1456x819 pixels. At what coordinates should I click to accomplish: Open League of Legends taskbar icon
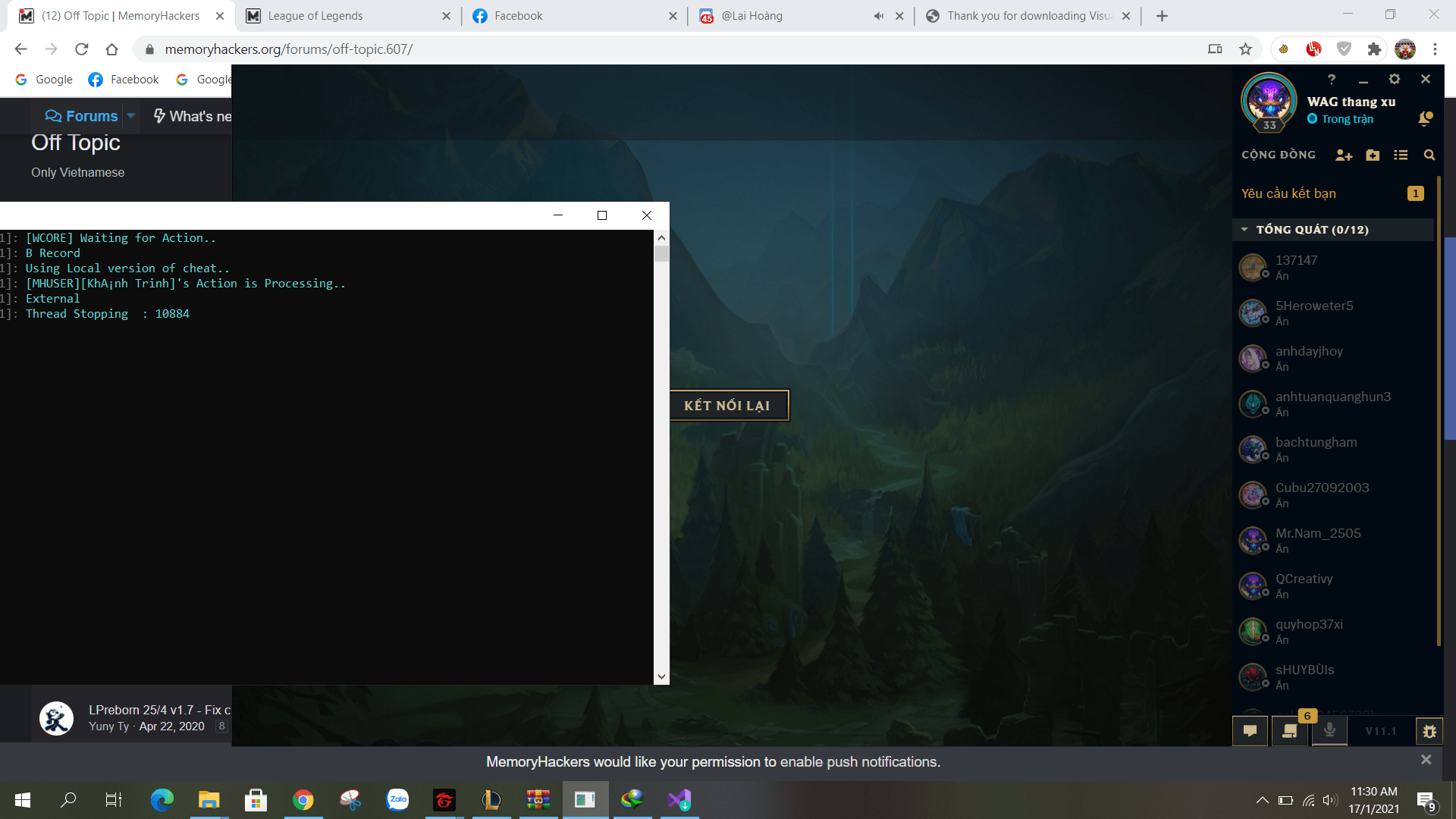click(x=491, y=799)
